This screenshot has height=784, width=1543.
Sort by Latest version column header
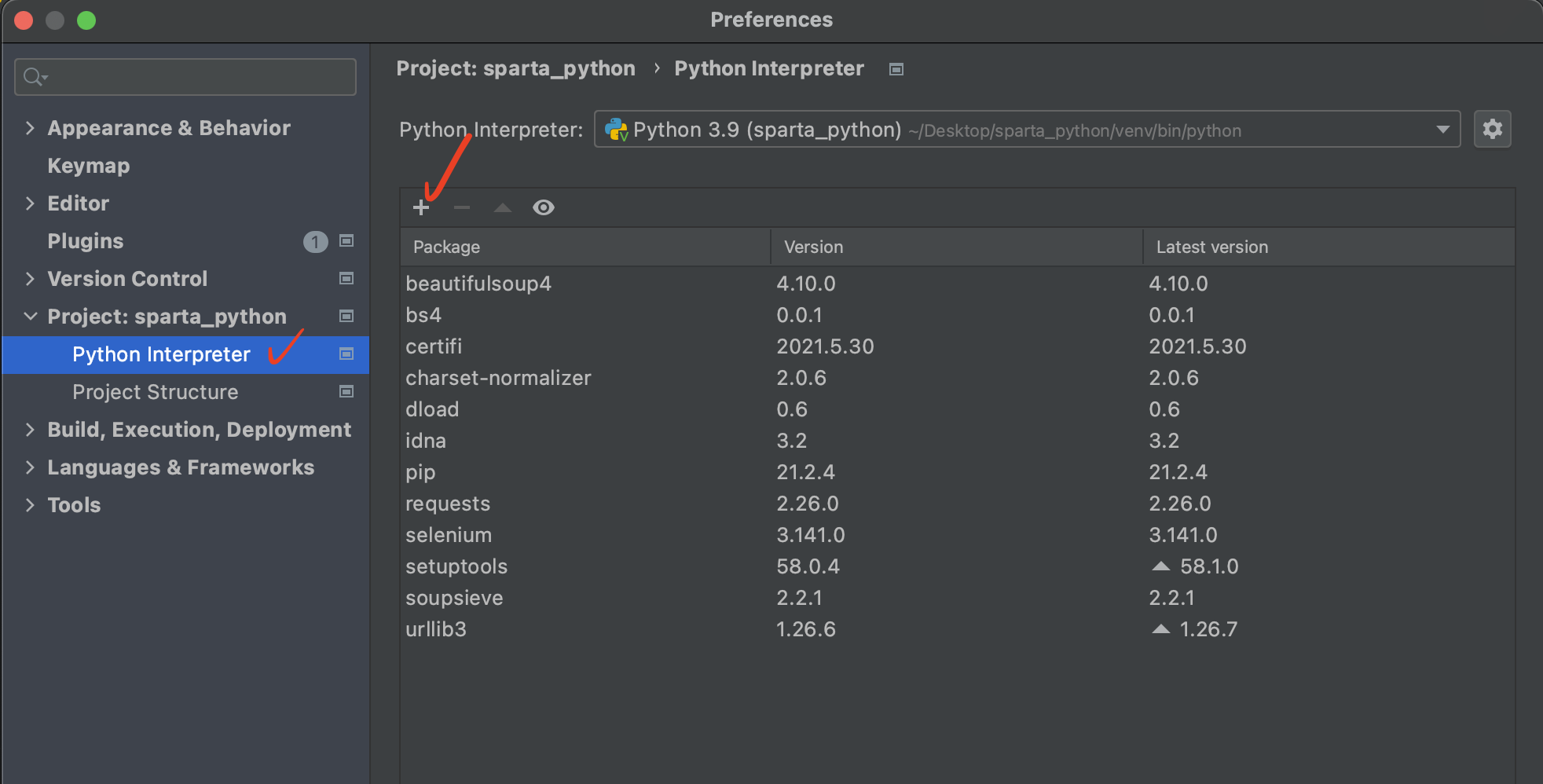[x=1329, y=247]
